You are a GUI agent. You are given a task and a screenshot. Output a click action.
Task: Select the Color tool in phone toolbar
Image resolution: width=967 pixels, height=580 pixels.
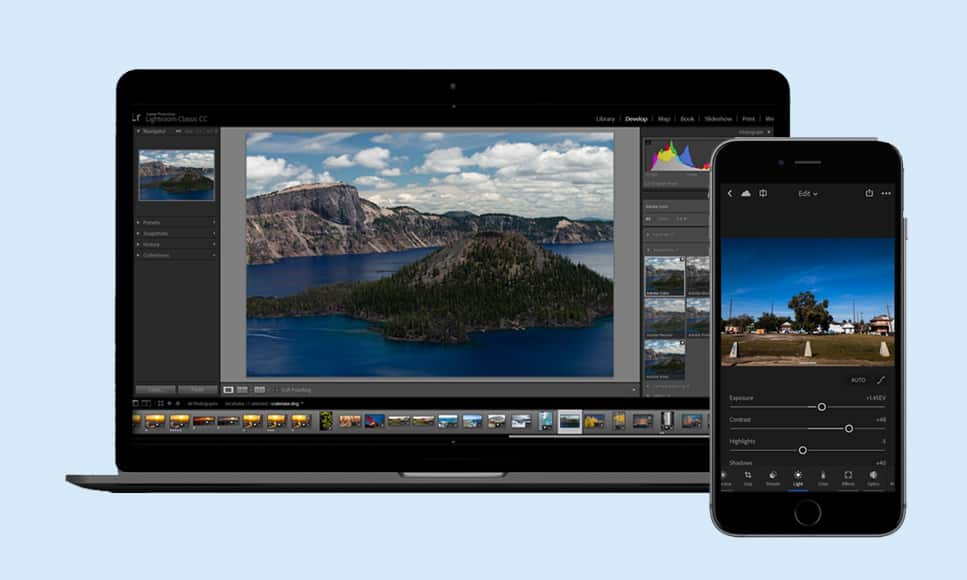[823, 477]
